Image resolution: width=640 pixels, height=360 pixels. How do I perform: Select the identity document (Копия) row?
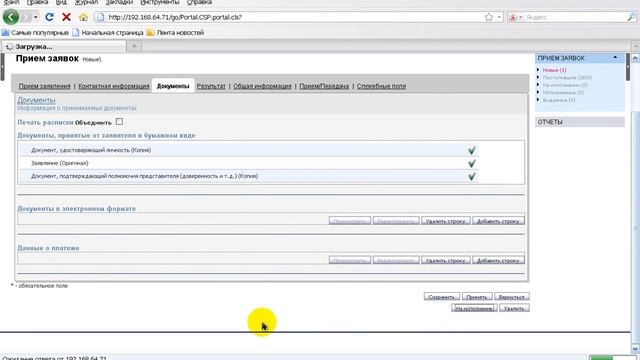pyautogui.click(x=248, y=150)
